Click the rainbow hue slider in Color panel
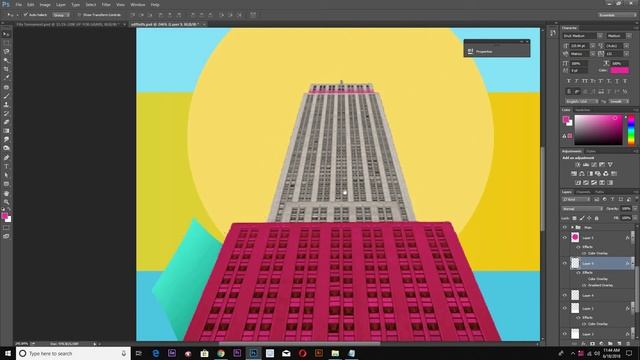This screenshot has height=360, width=640. point(631,130)
